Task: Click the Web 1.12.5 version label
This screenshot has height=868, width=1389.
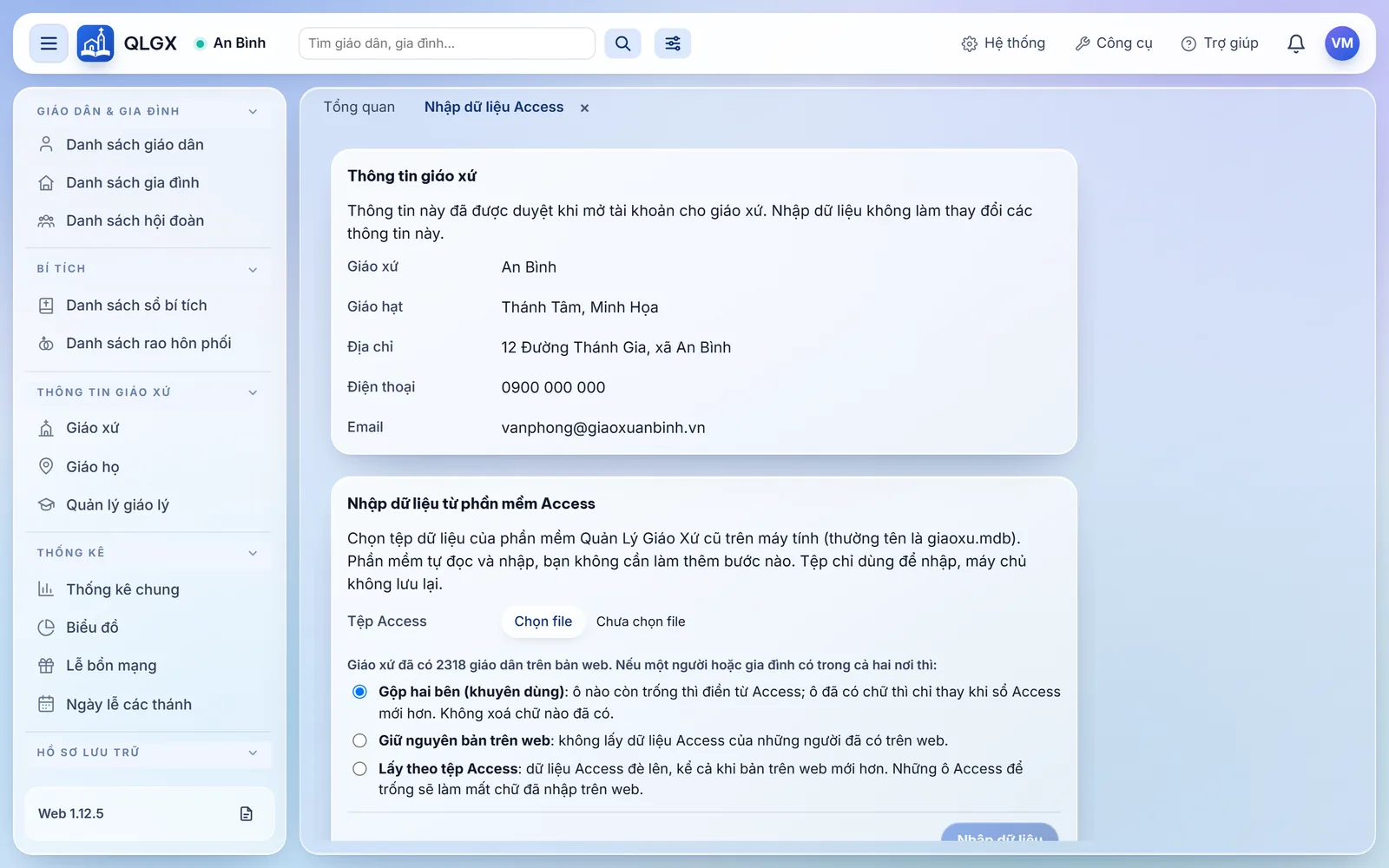Action: click(x=71, y=814)
